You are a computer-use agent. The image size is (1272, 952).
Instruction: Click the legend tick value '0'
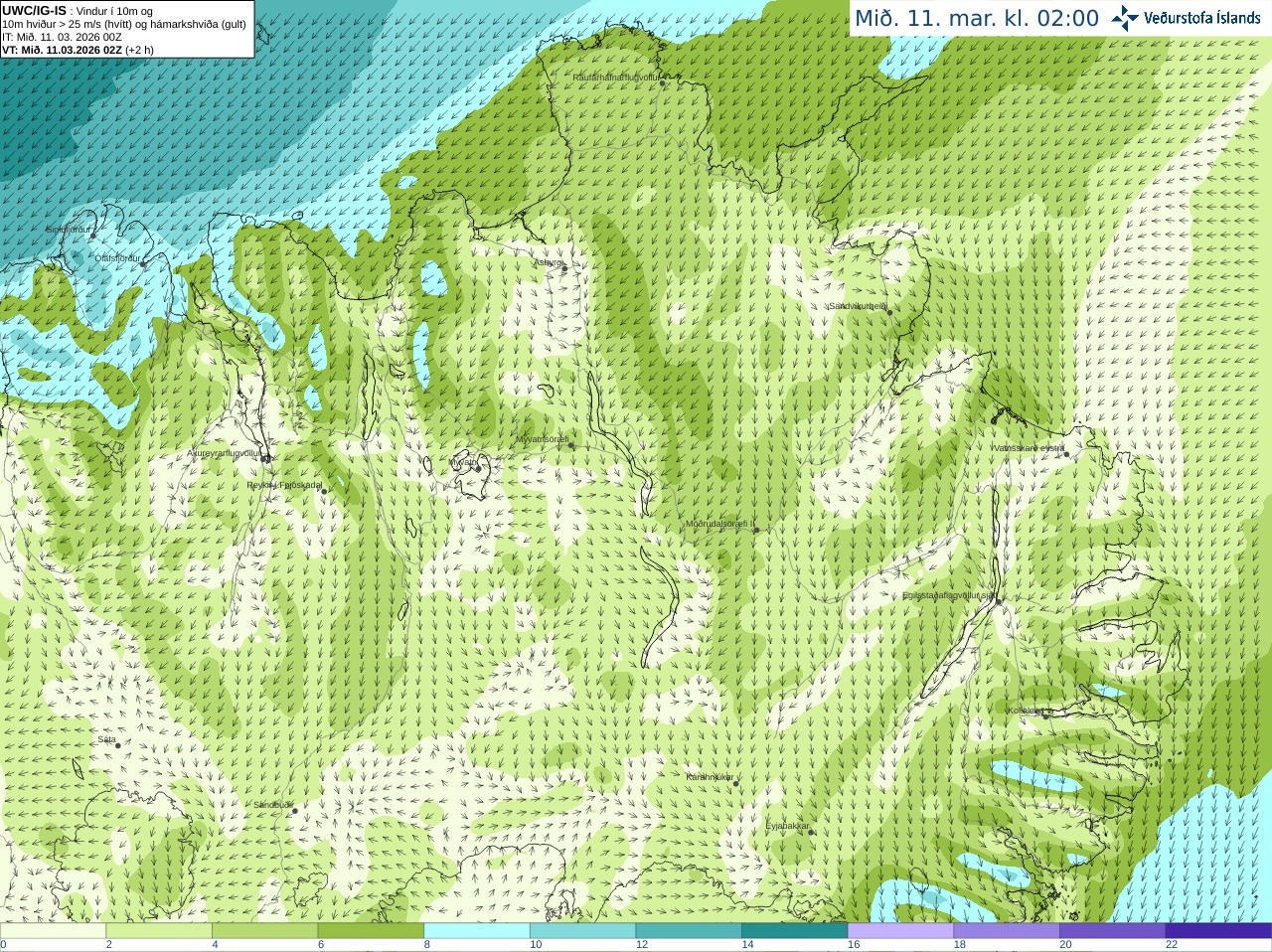tap(3, 945)
